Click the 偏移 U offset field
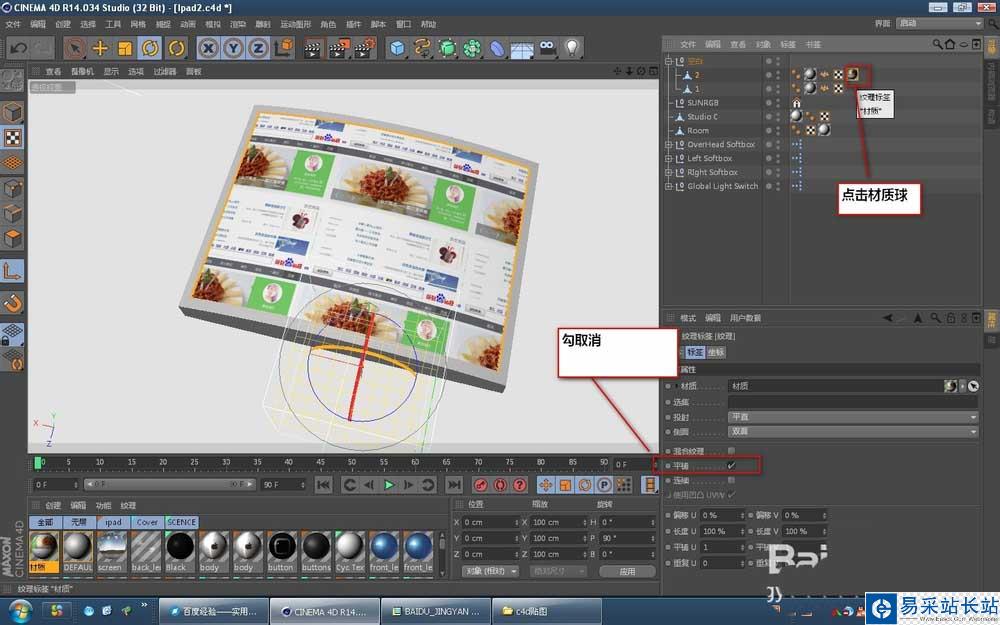 (x=722, y=515)
